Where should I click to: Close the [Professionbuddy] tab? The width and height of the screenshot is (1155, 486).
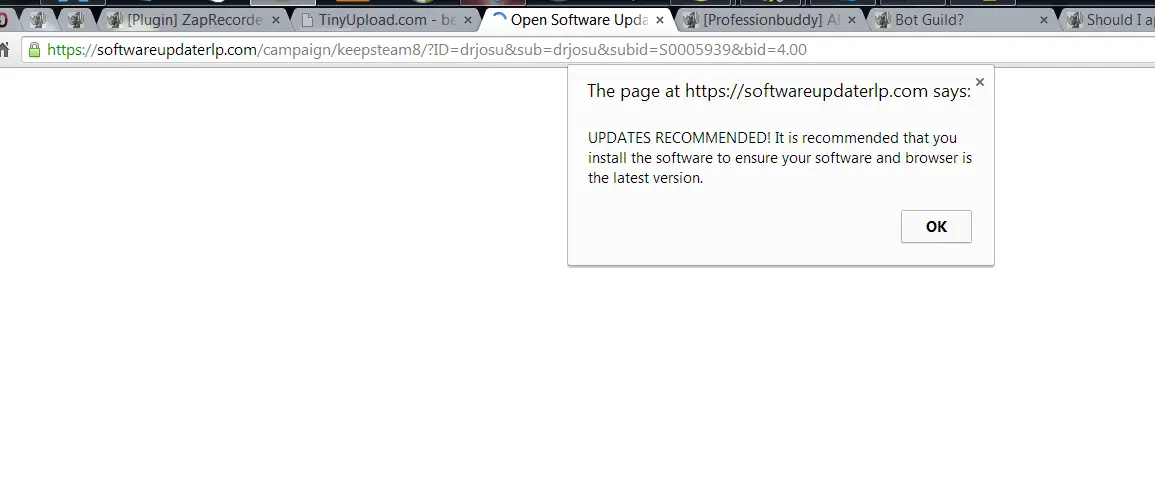click(852, 20)
